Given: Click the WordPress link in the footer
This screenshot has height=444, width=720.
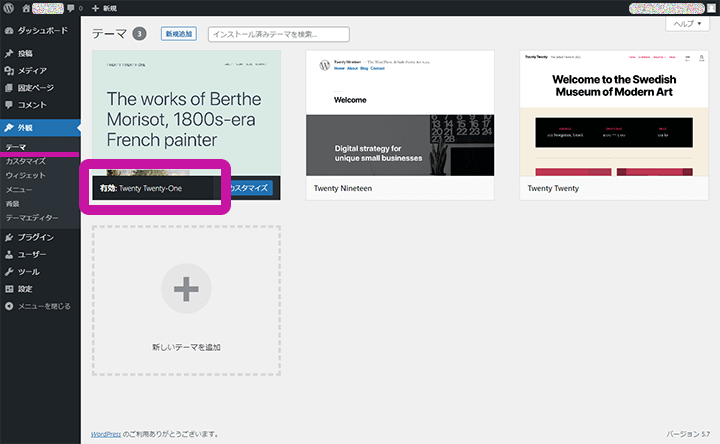Looking at the screenshot, I should click(106, 435).
